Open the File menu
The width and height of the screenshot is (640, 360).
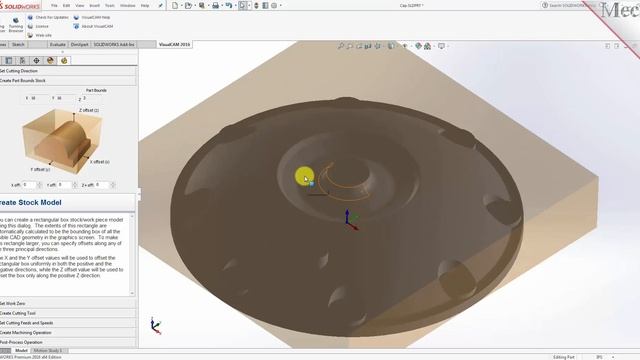pyautogui.click(x=54, y=6)
